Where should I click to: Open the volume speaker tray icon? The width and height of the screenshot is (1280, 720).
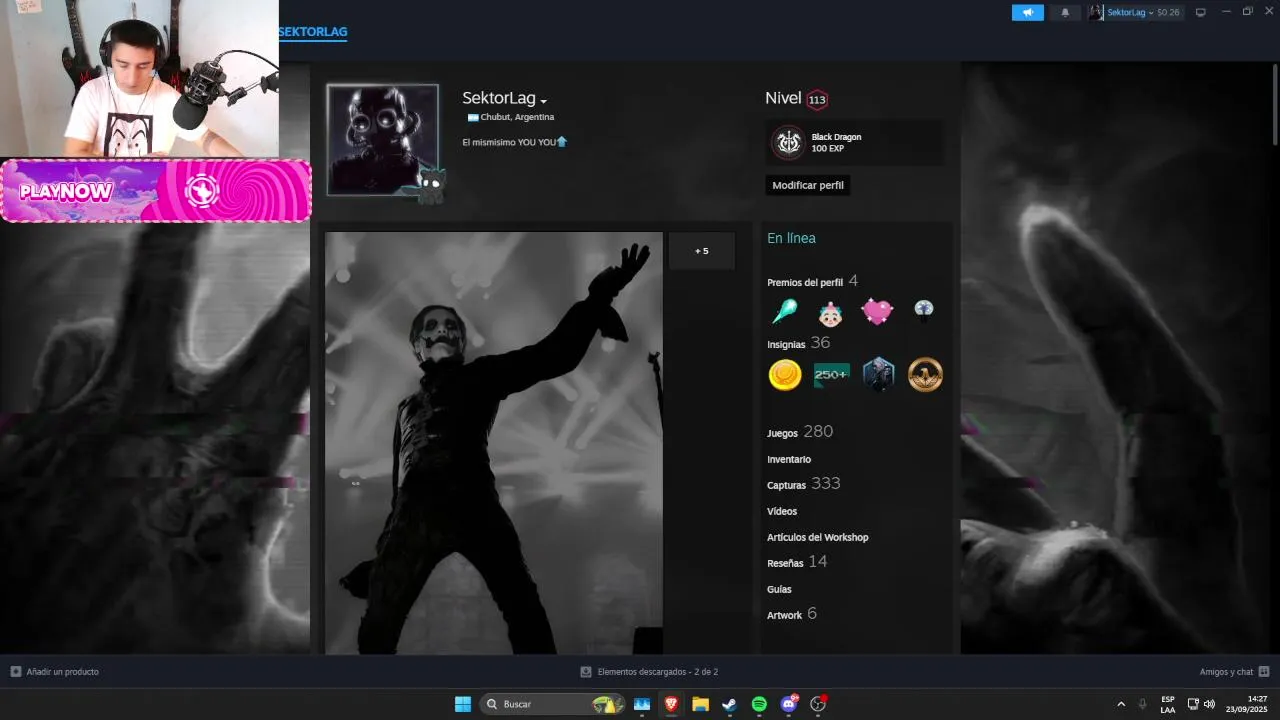[1209, 704]
